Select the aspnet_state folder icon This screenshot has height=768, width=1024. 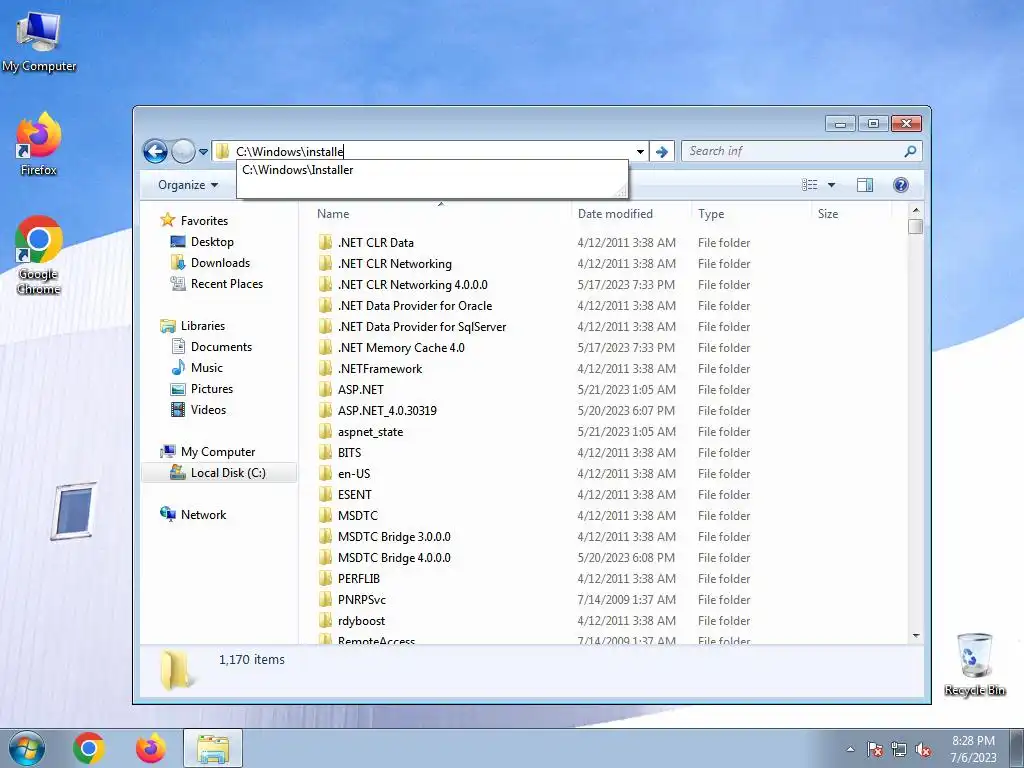(x=325, y=432)
